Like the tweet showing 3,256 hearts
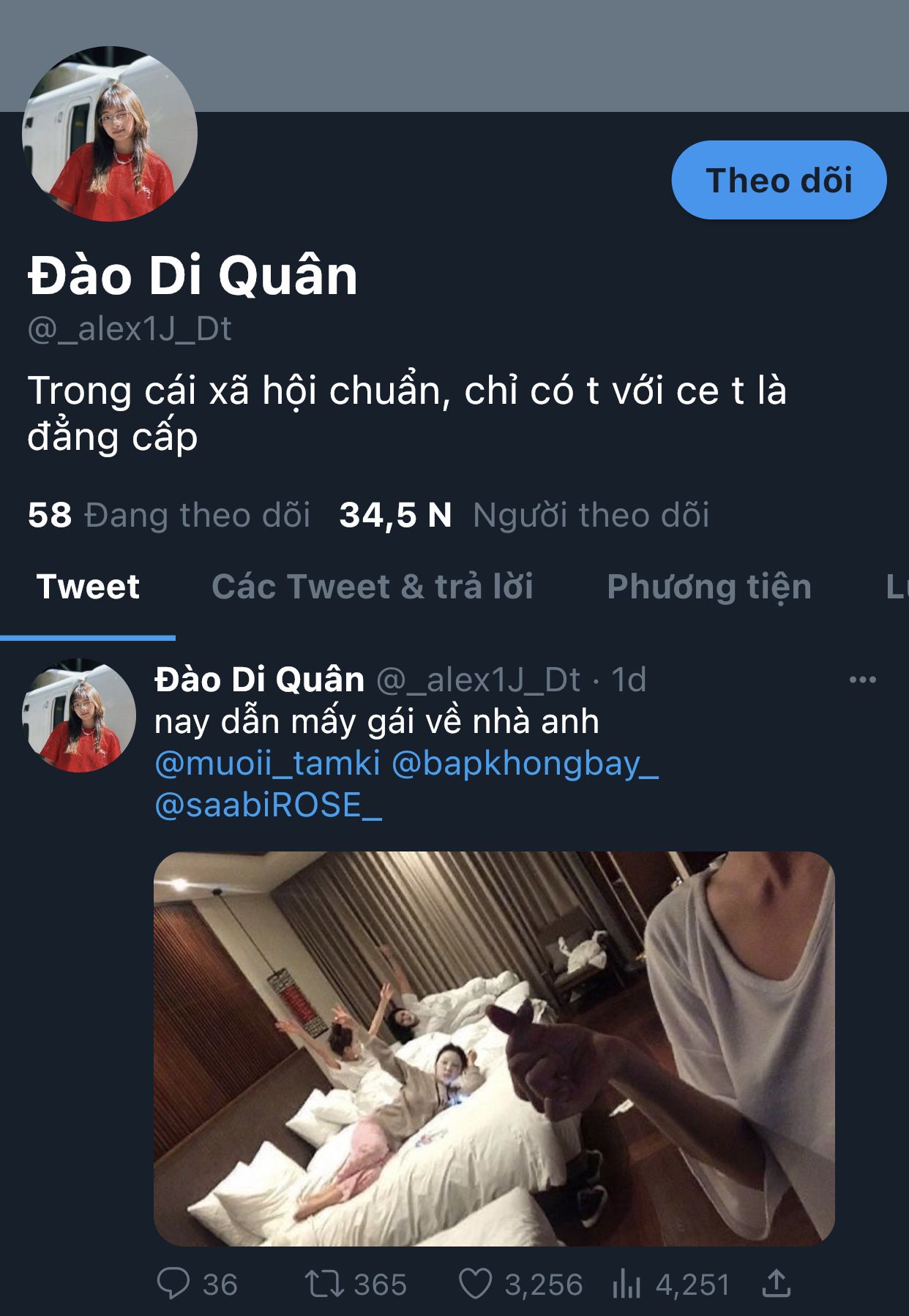The width and height of the screenshot is (909, 1316). click(475, 1284)
